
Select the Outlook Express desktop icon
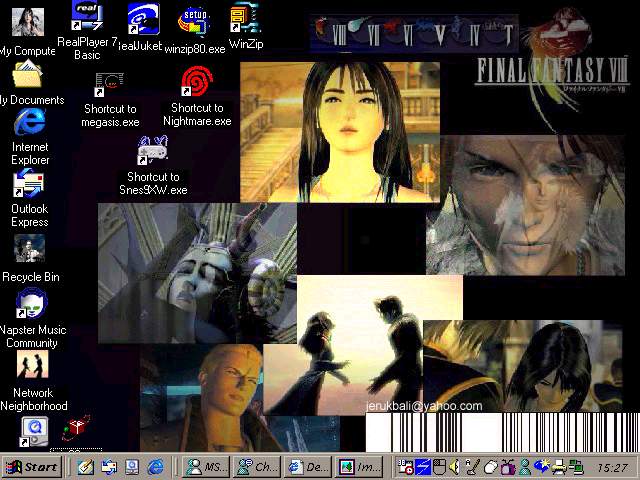pos(29,185)
